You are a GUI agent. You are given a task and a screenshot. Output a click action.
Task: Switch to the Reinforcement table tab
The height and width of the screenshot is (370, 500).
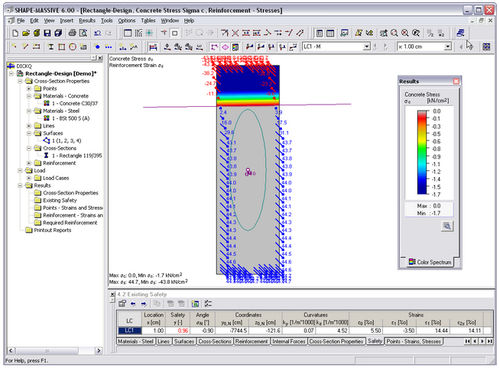251,342
